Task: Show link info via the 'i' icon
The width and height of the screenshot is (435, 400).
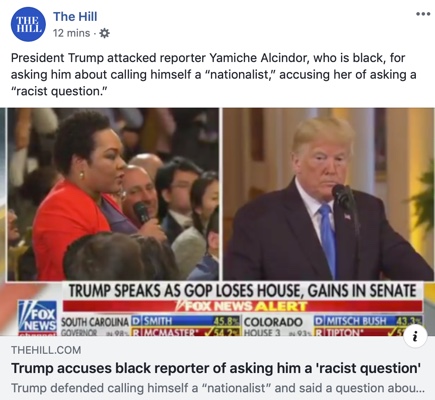Action: click(415, 337)
